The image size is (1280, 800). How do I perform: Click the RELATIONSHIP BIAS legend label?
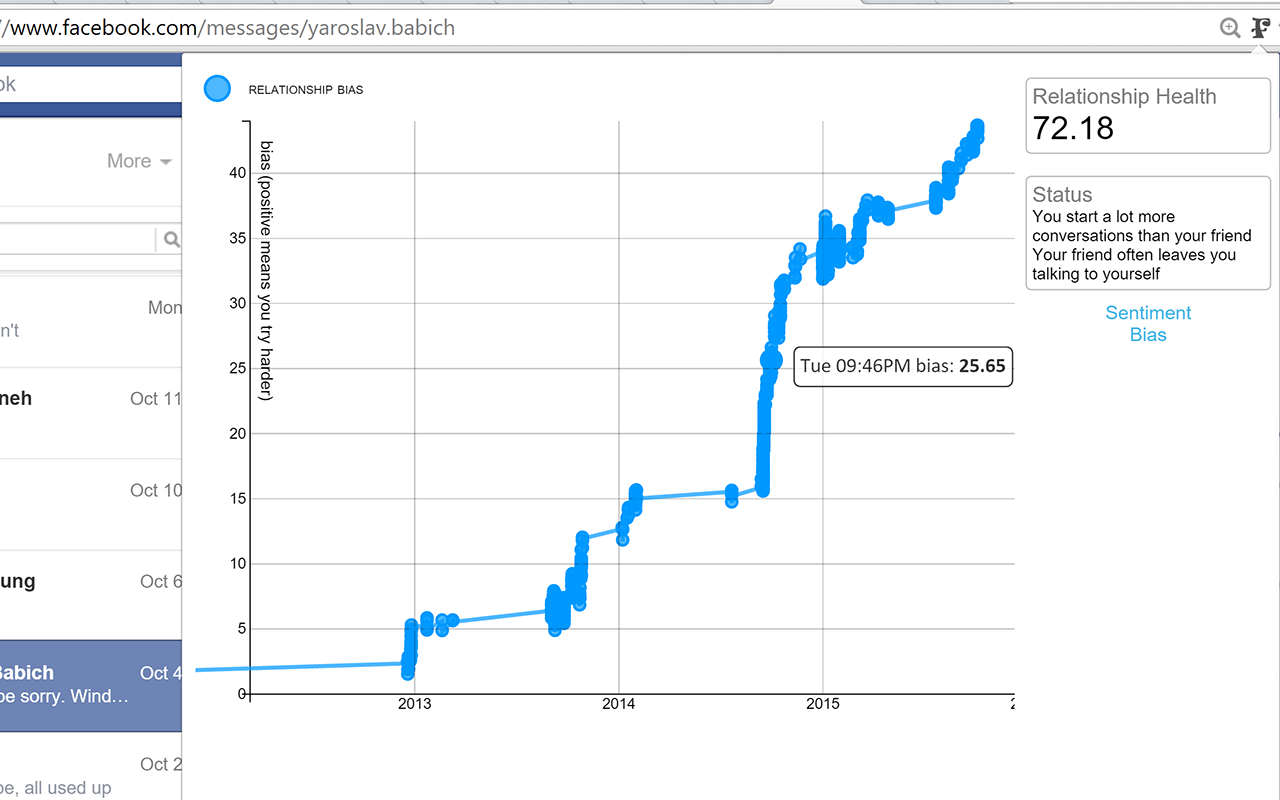click(306, 90)
